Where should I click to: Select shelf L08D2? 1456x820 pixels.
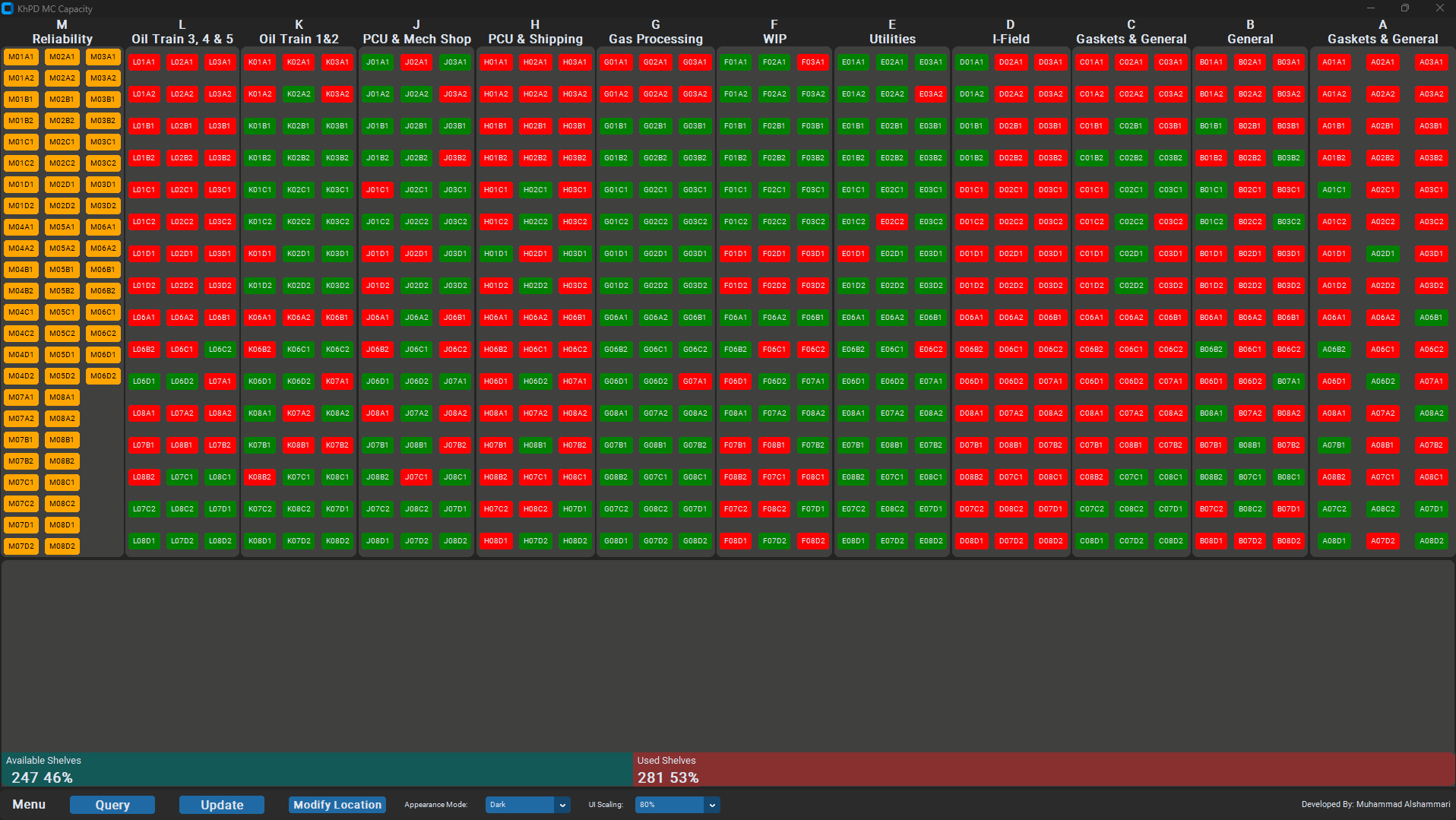[x=220, y=541]
